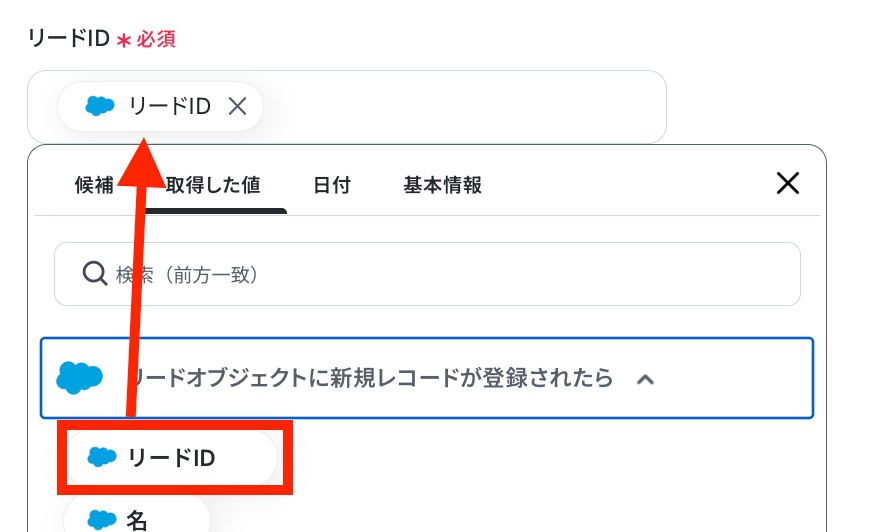The height and width of the screenshot is (532, 892).
Task: Click the Salesforce cloud icon in the リードID chip
Action: point(100,106)
